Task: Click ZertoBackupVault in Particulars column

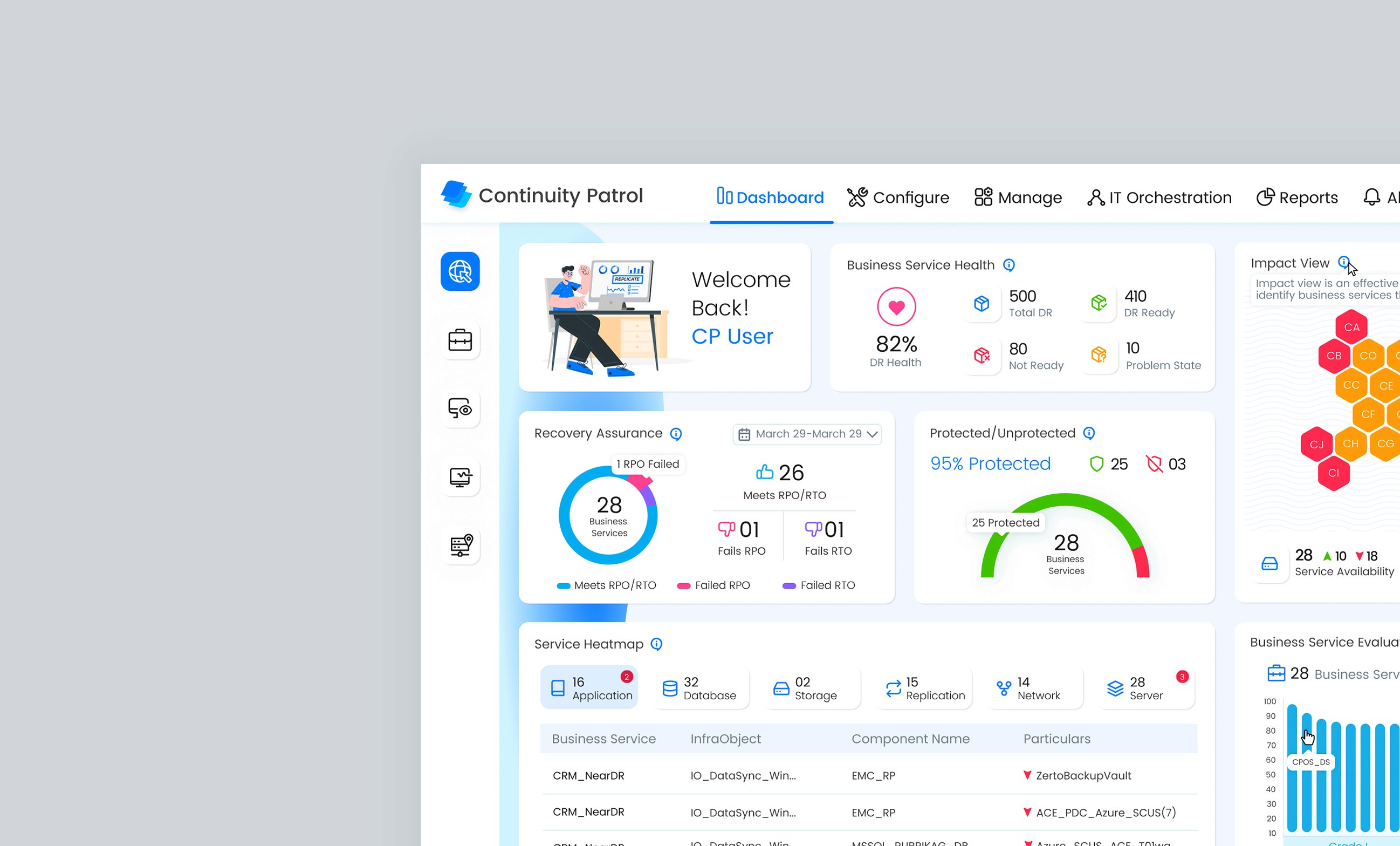Action: pyautogui.click(x=1083, y=775)
